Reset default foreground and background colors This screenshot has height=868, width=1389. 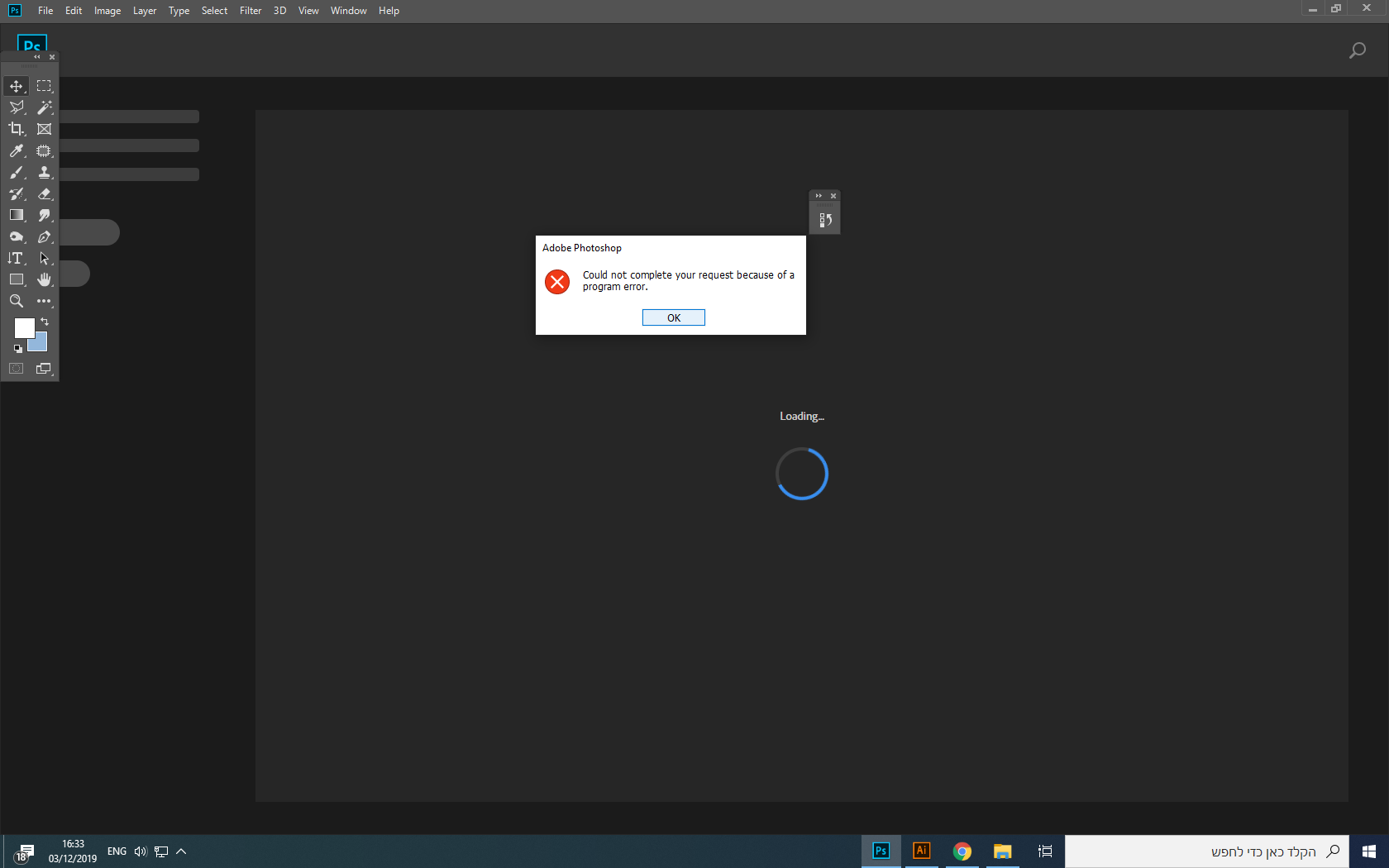pos(17,349)
